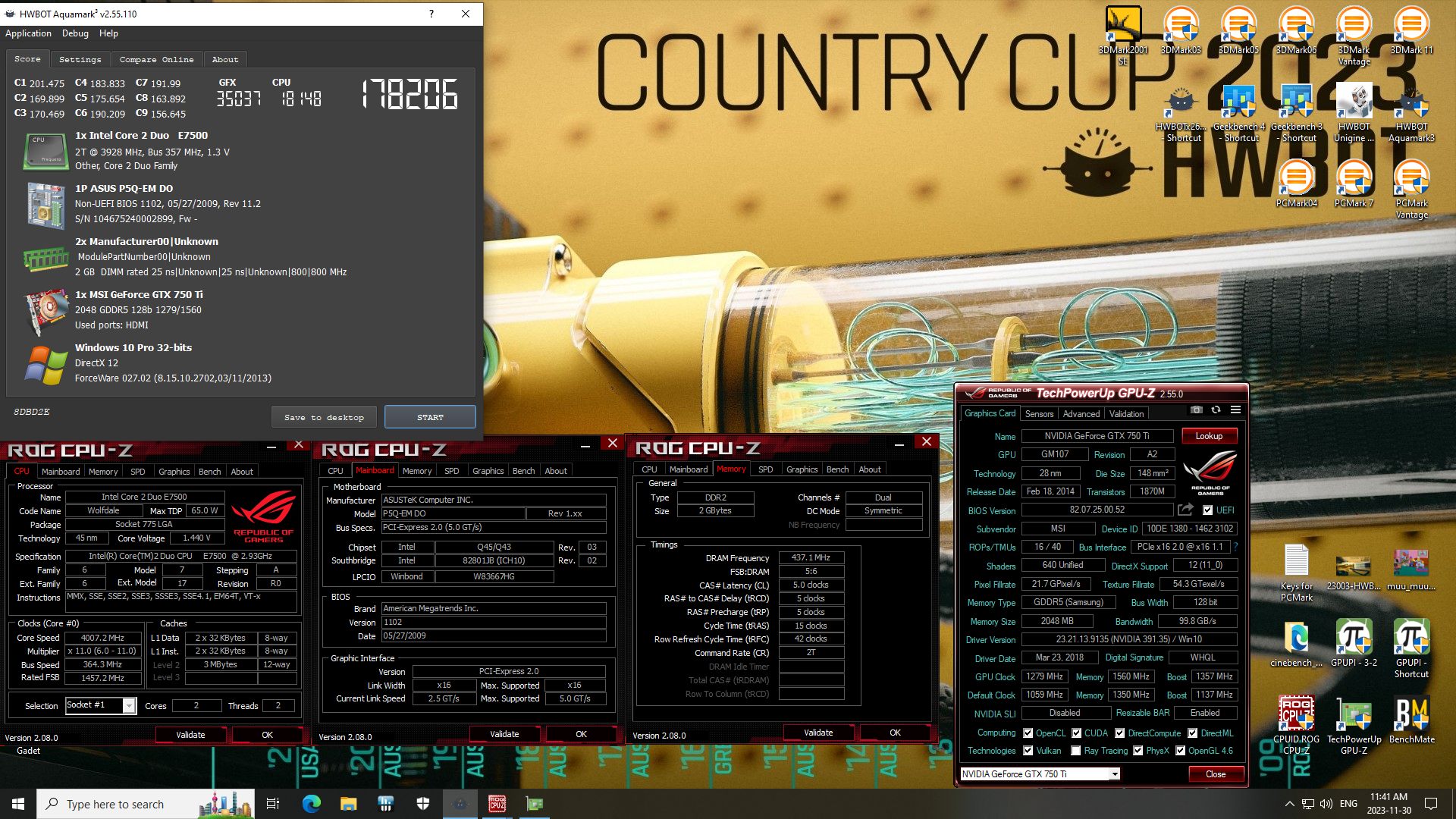Enable the Ray Tracing checkbox

pyautogui.click(x=1076, y=751)
